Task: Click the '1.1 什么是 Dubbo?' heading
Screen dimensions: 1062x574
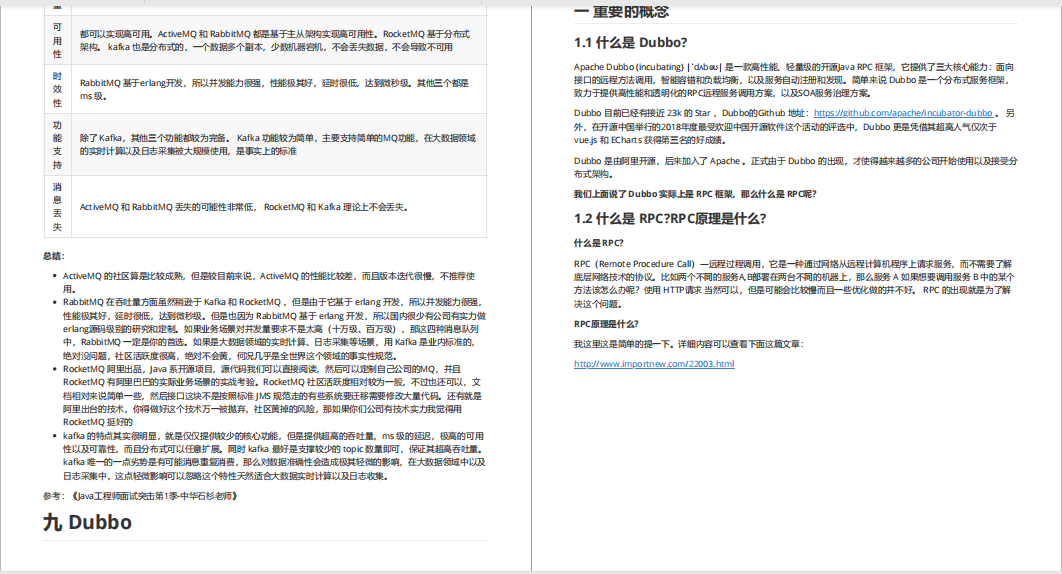Action: (x=631, y=43)
